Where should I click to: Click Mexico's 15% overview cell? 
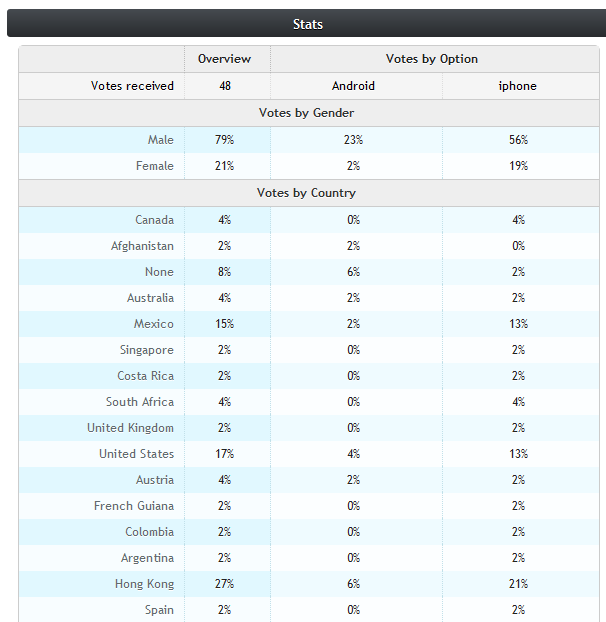coord(224,324)
